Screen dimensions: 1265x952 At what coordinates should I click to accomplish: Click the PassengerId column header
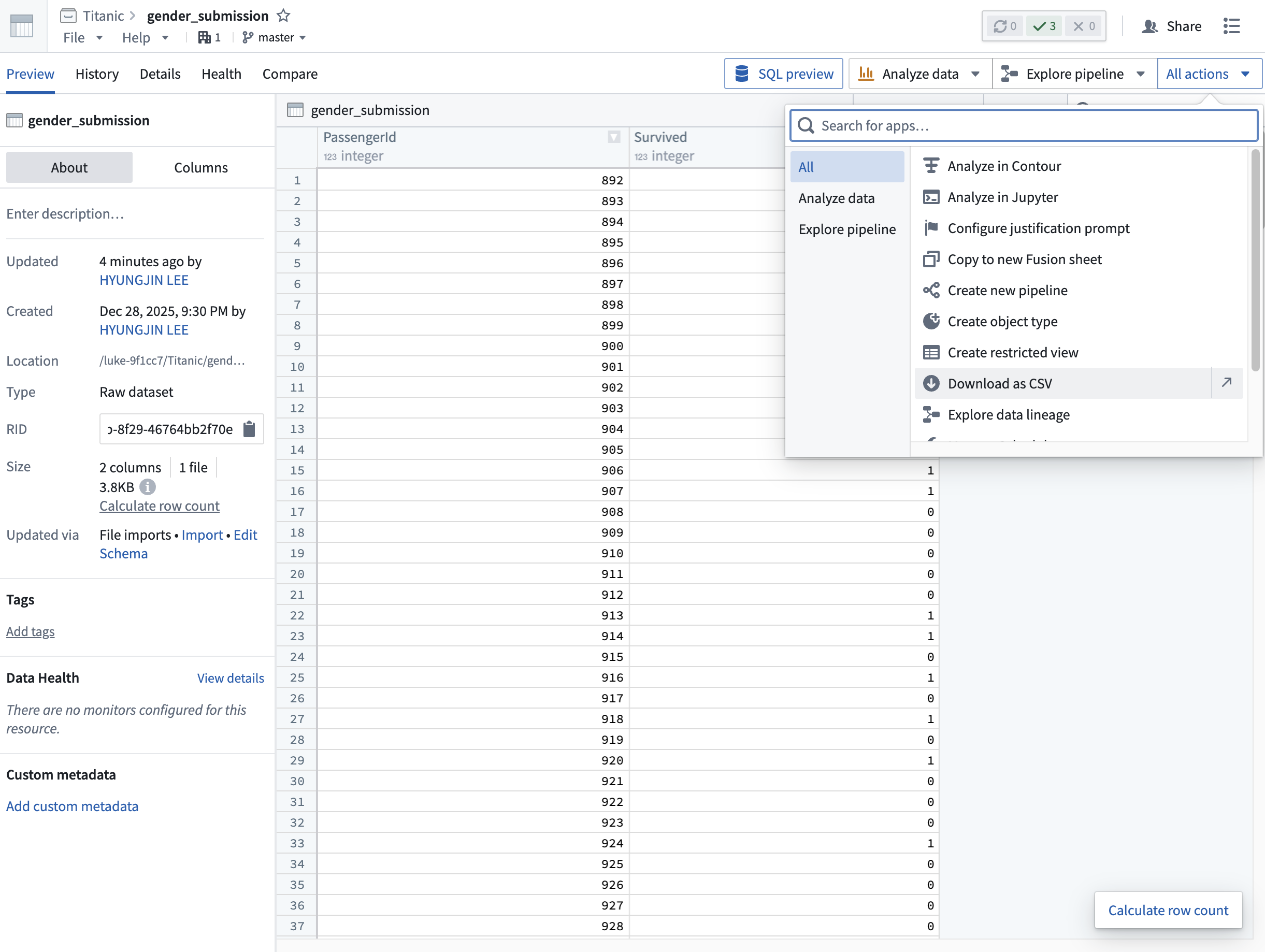pyautogui.click(x=473, y=147)
